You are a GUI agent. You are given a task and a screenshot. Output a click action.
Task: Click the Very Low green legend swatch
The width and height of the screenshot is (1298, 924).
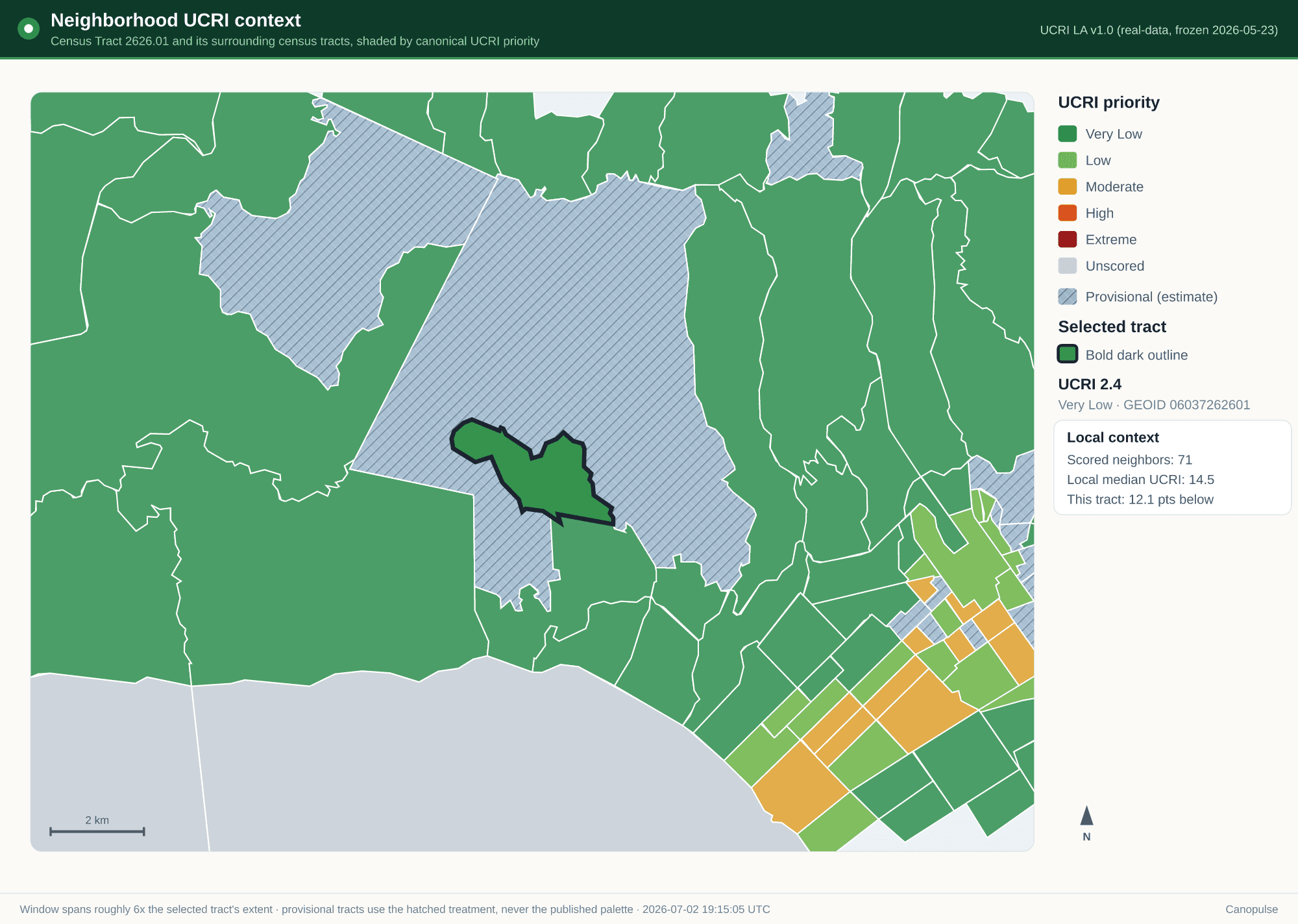1067,134
